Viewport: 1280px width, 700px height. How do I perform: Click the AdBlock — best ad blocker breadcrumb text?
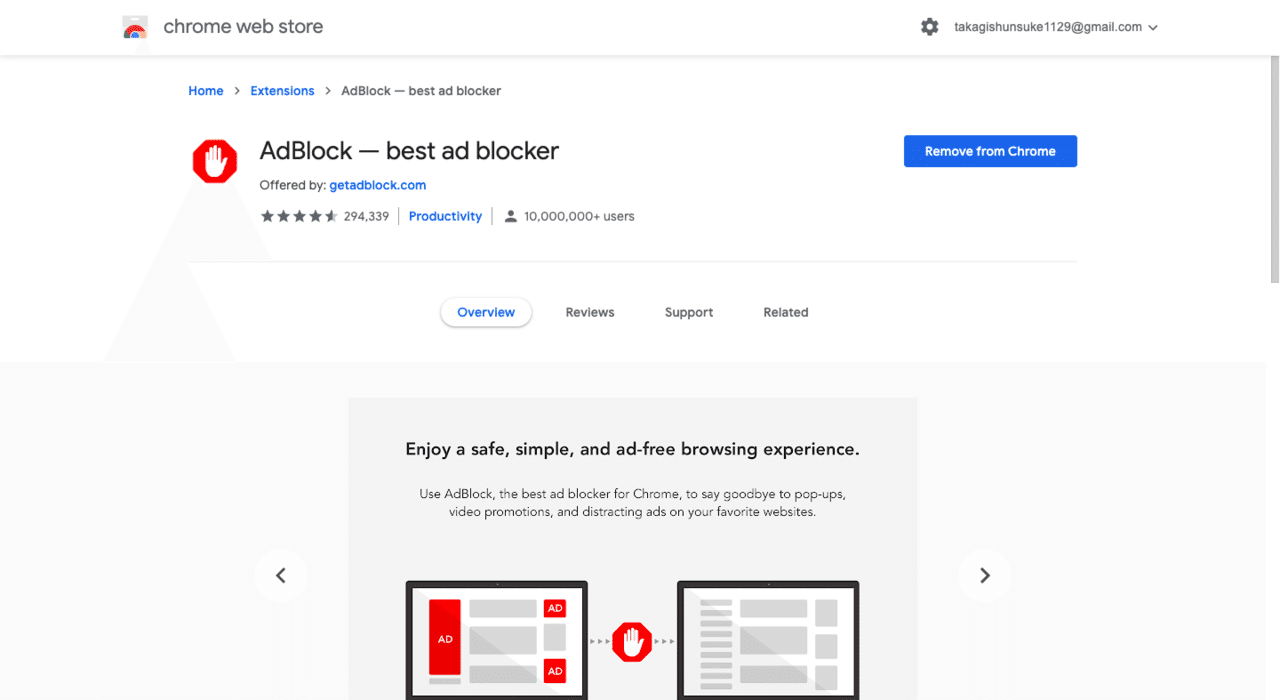click(421, 91)
